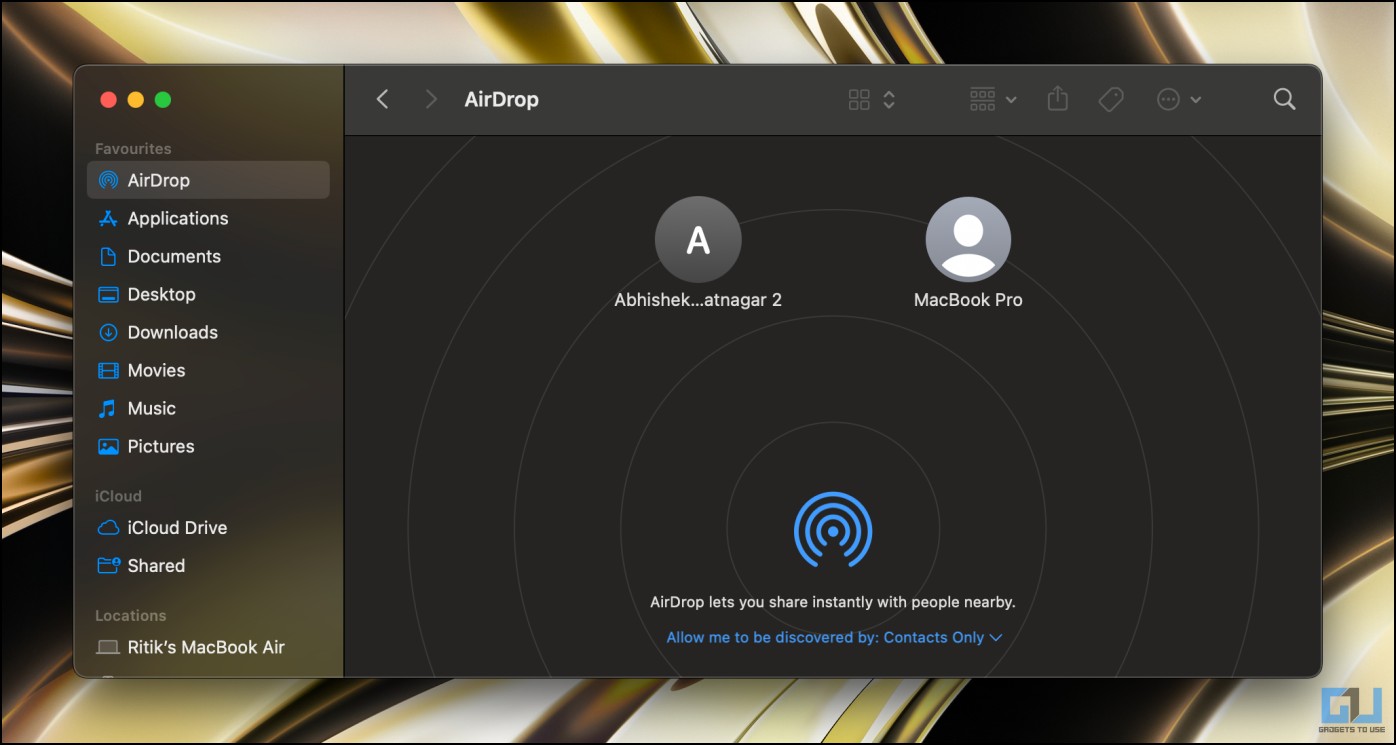Click the Desktop icon in sidebar
Image resolution: width=1396 pixels, height=745 pixels.
[108, 295]
